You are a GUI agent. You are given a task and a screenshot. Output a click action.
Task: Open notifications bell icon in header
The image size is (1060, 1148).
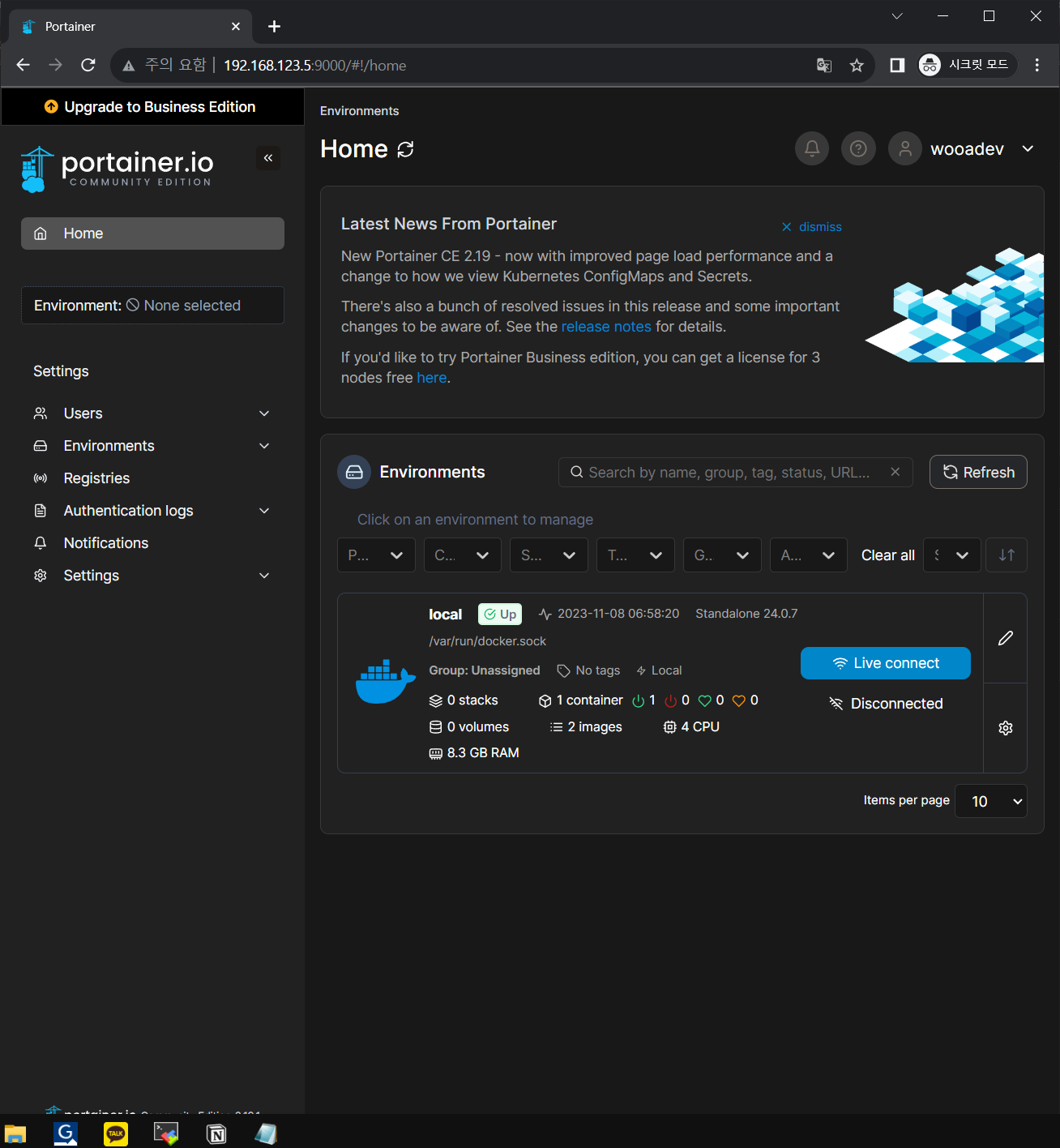(812, 148)
